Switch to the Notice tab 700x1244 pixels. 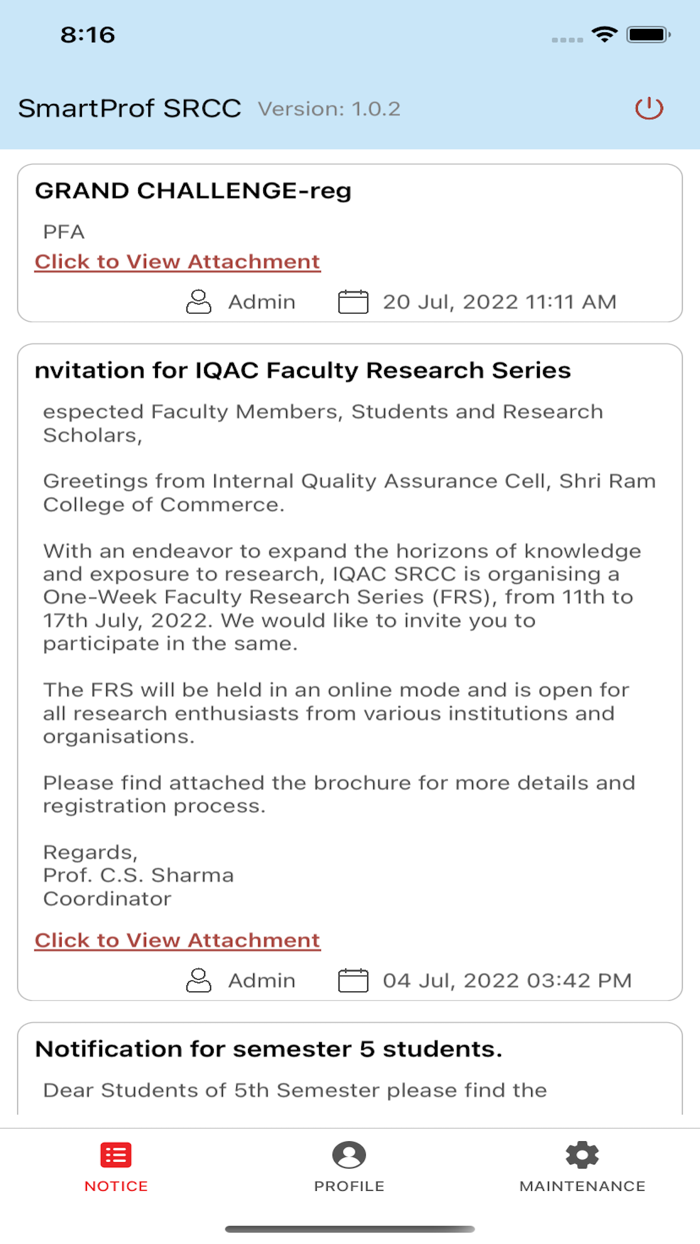115,1165
